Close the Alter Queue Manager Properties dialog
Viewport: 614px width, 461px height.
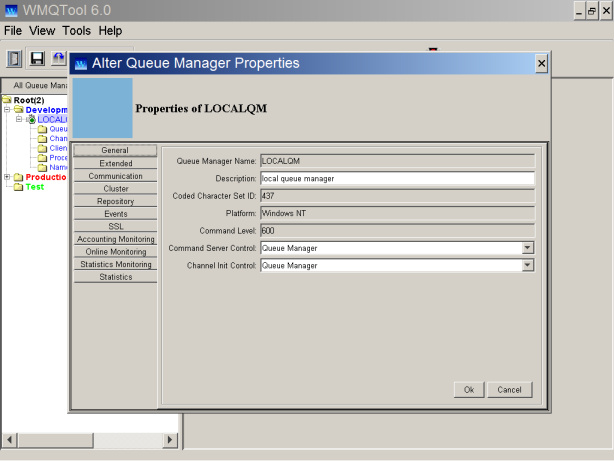[541, 63]
